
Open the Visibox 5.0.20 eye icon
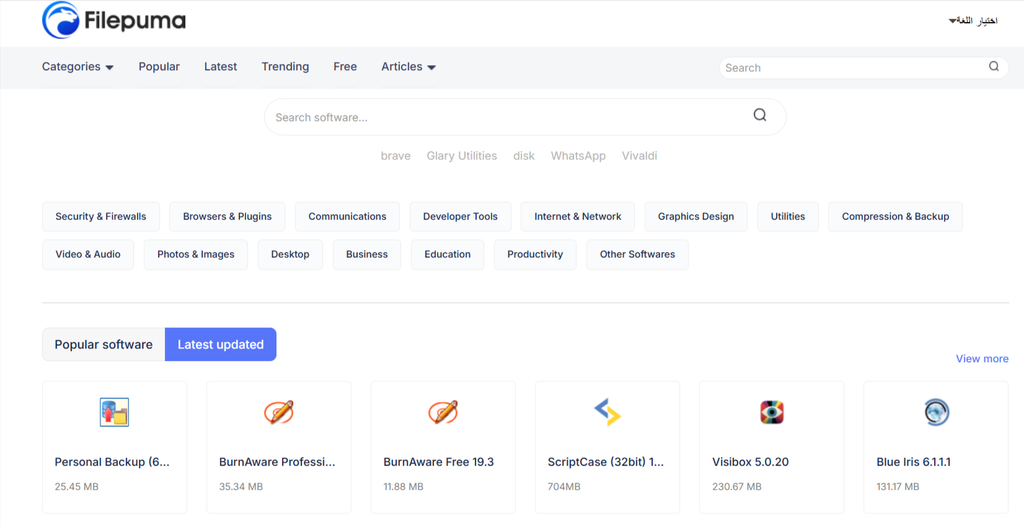point(771,412)
